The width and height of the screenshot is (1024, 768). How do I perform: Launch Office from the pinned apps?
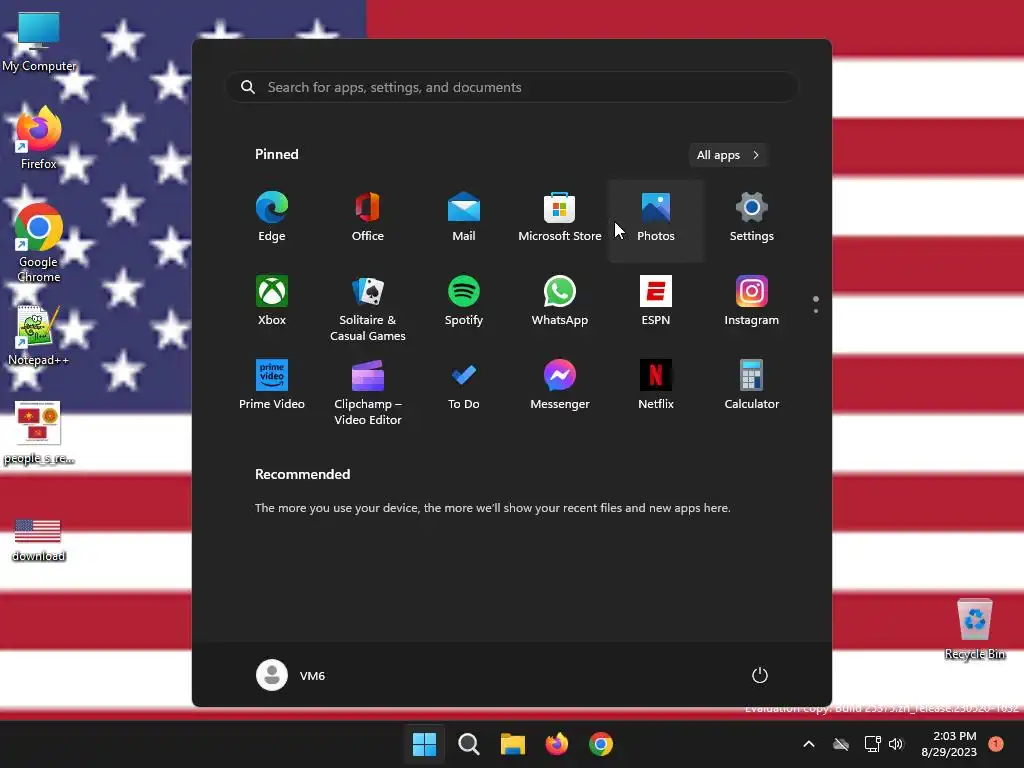[368, 217]
